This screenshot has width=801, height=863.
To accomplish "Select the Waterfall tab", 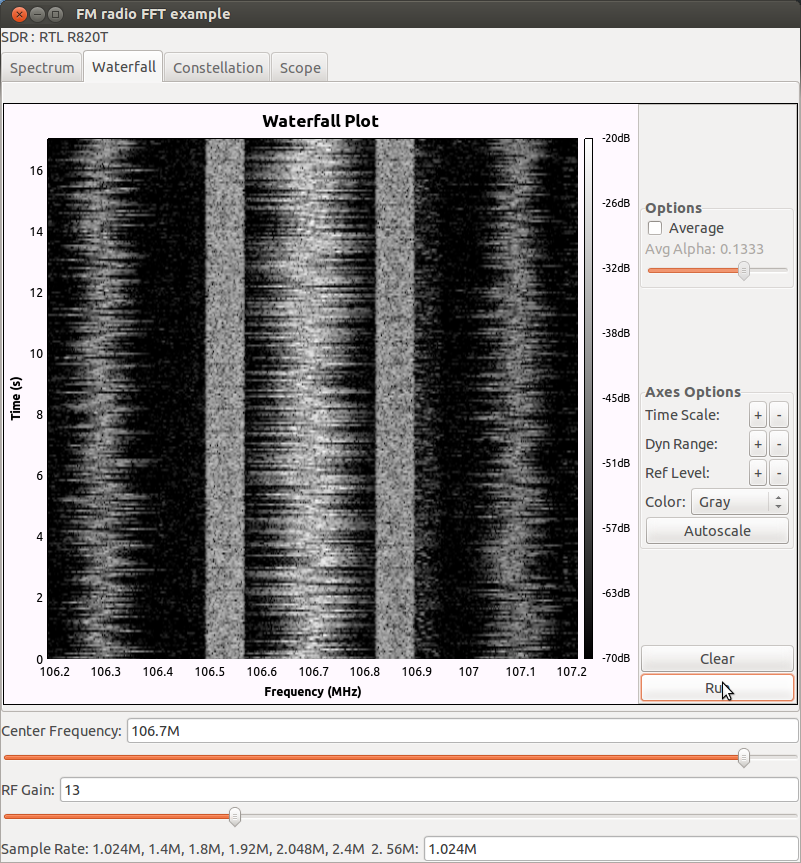I will 124,67.
